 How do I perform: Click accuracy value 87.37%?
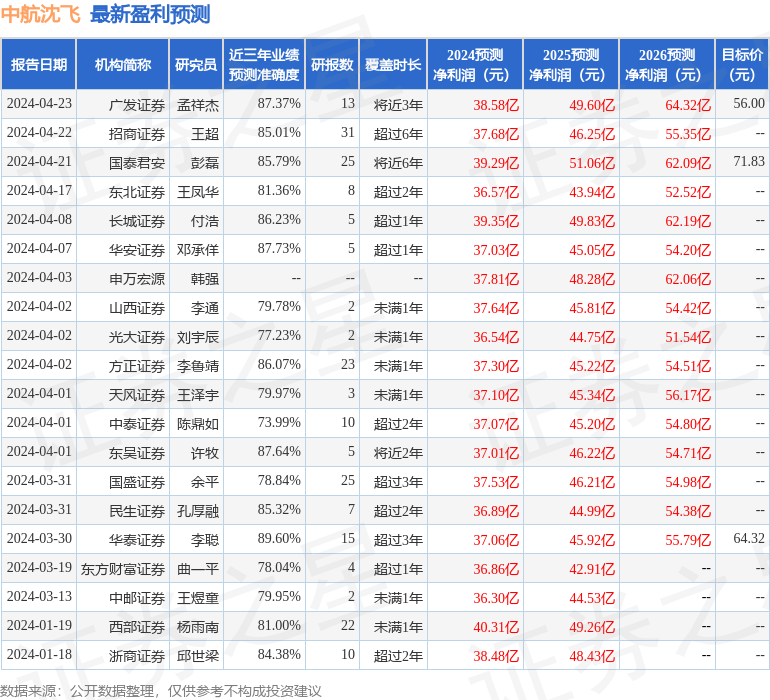click(x=279, y=104)
